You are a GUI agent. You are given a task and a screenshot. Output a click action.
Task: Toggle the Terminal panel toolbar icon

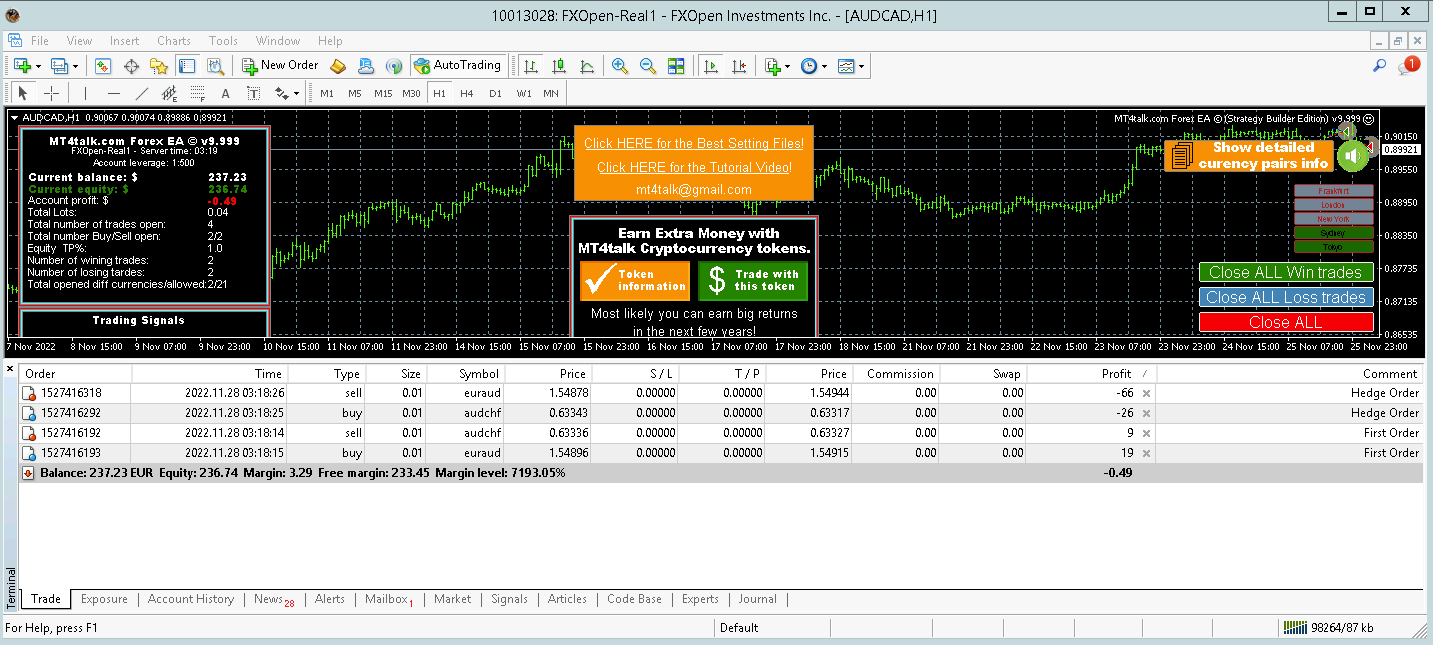coord(187,66)
